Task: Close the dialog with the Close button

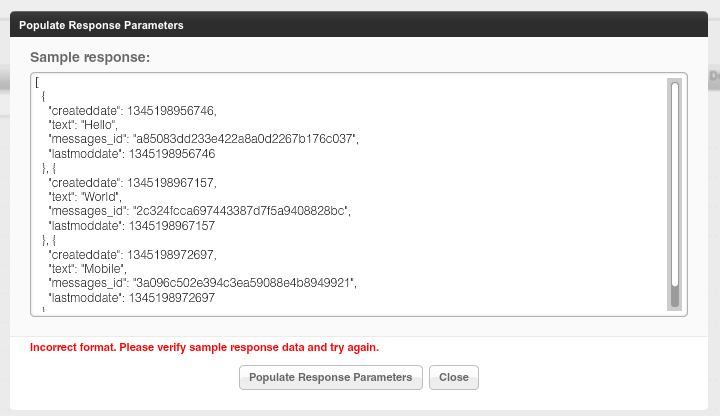Action: point(454,377)
